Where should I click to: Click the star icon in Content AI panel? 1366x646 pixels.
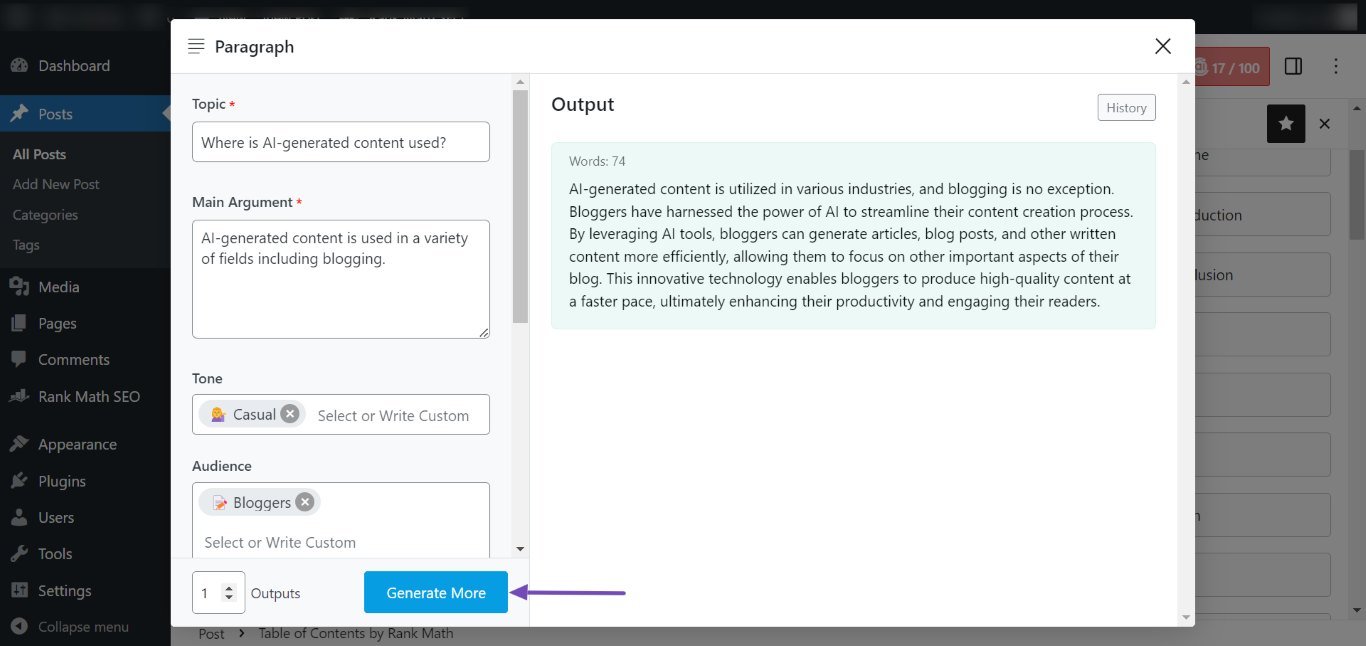click(1286, 123)
